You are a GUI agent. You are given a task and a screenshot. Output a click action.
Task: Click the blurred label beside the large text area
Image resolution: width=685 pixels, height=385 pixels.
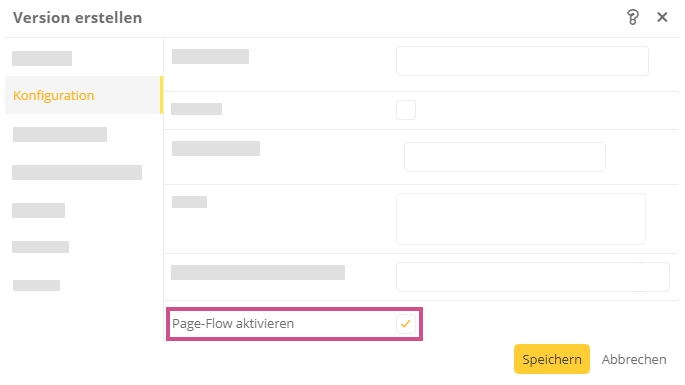(189, 202)
